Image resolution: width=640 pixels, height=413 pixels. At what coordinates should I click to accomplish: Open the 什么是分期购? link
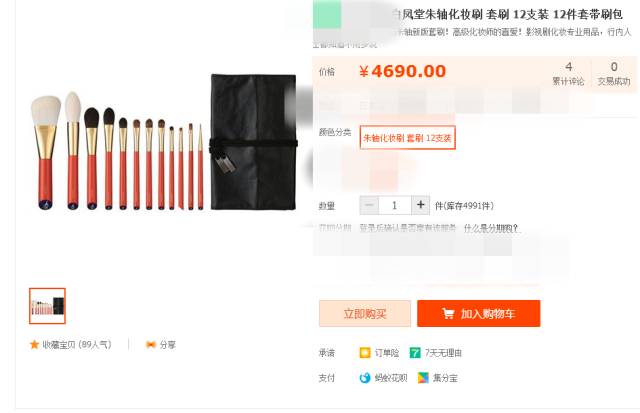pyautogui.click(x=491, y=228)
